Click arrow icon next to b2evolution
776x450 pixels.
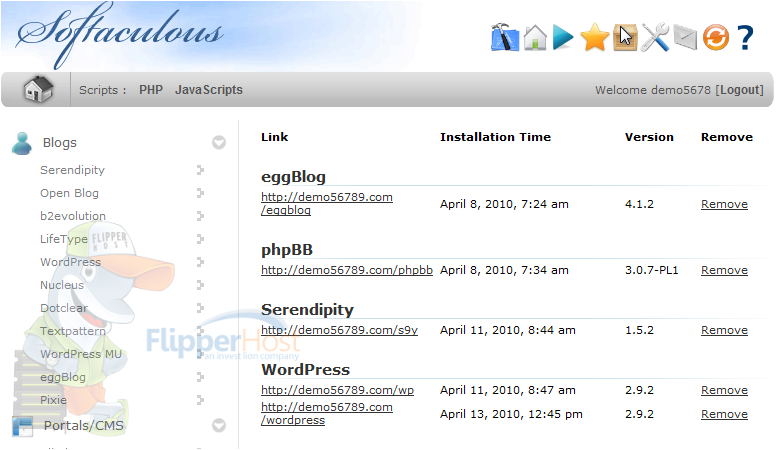click(200, 216)
